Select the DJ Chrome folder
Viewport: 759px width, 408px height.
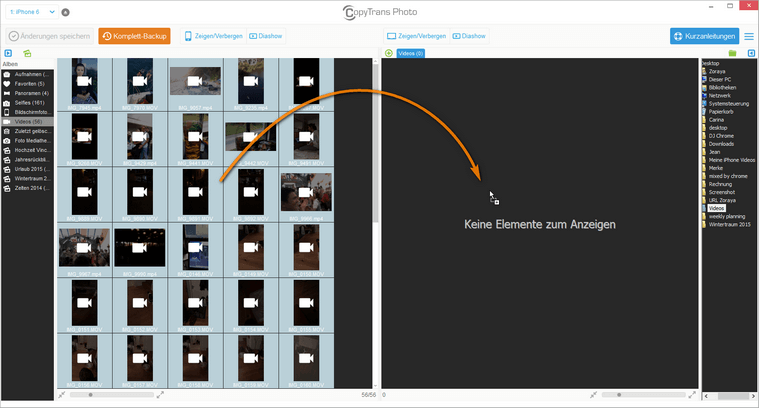[721, 136]
